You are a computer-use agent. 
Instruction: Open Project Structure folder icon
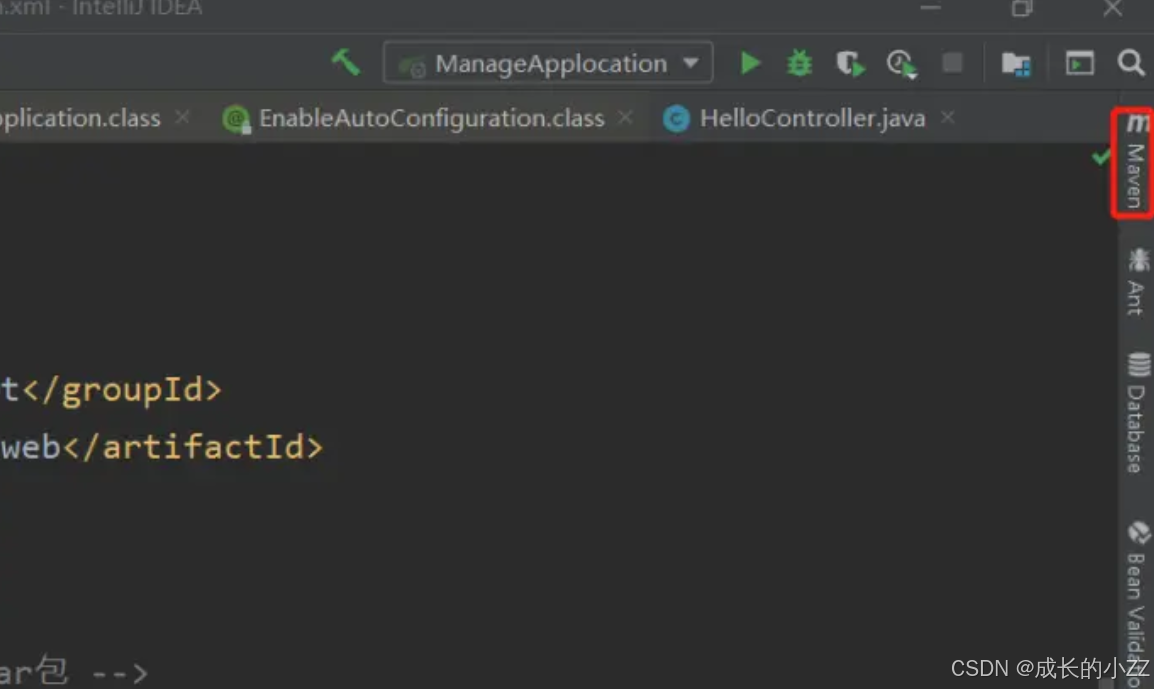coord(1016,64)
